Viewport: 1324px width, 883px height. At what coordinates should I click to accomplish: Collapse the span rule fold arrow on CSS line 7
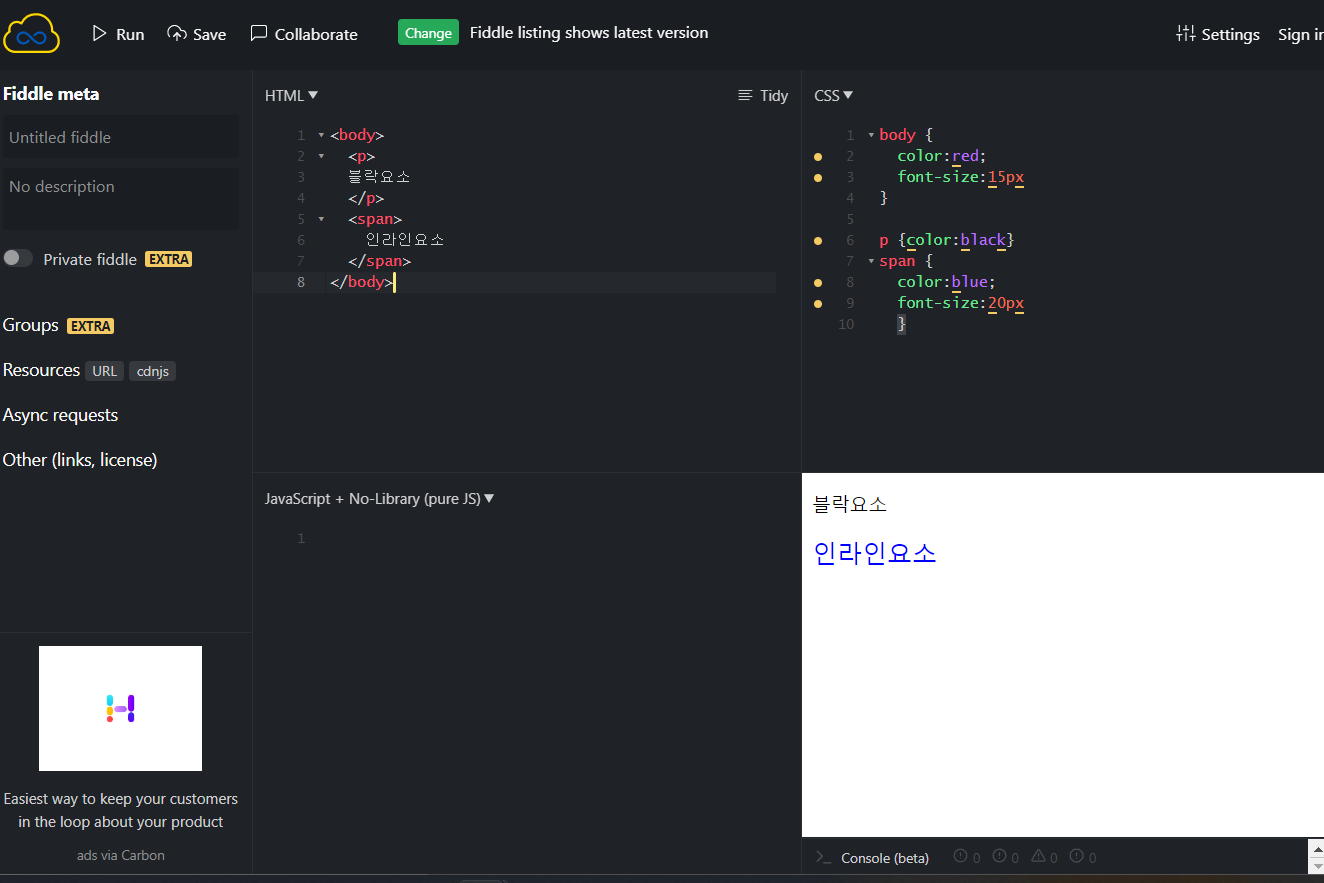pyautogui.click(x=871, y=261)
